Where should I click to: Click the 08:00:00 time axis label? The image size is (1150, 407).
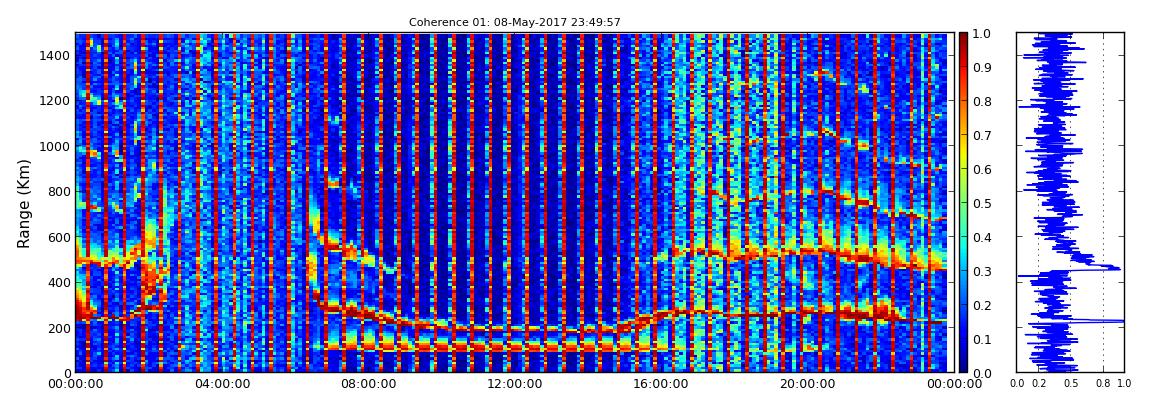click(366, 384)
